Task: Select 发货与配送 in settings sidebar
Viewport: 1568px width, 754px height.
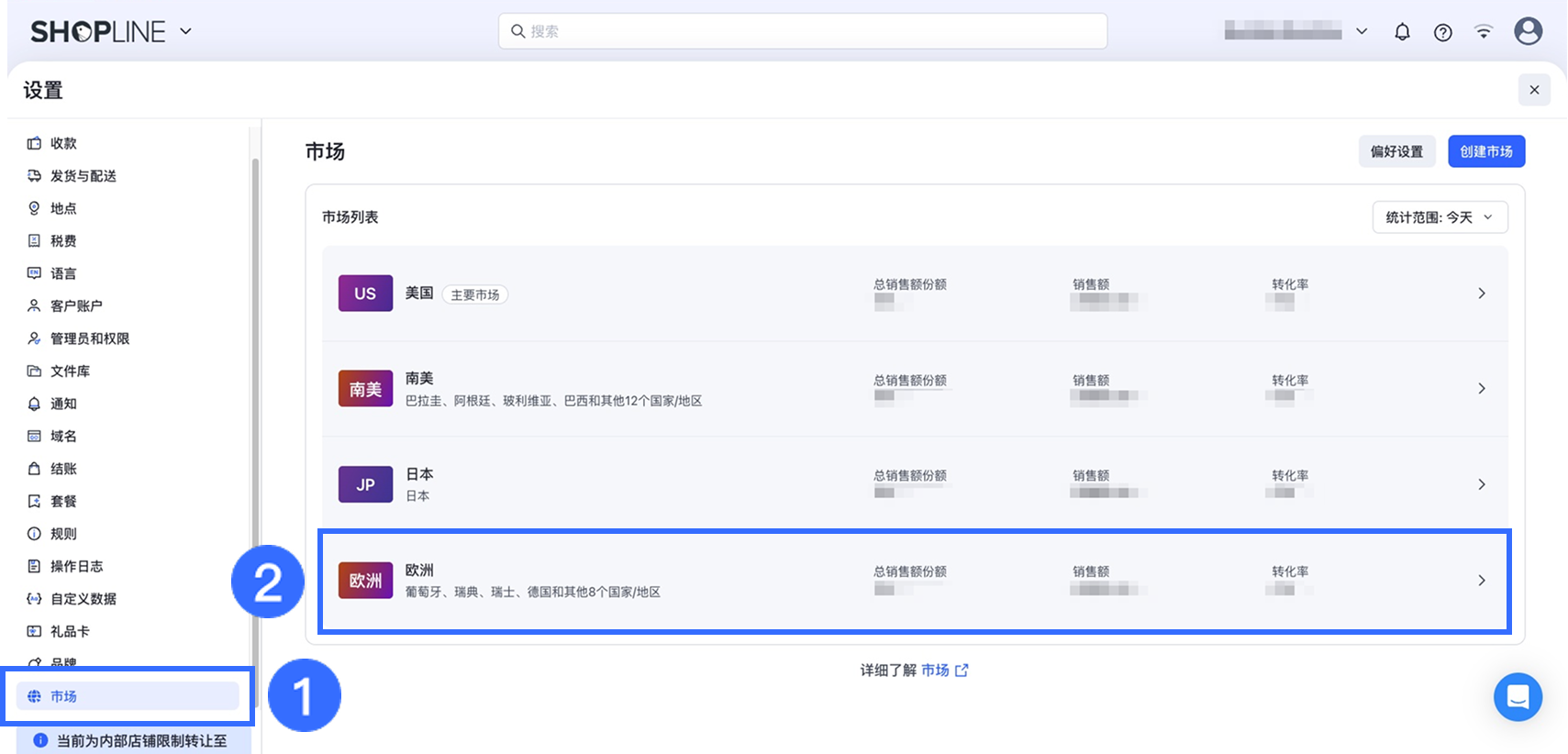Action: point(83,176)
